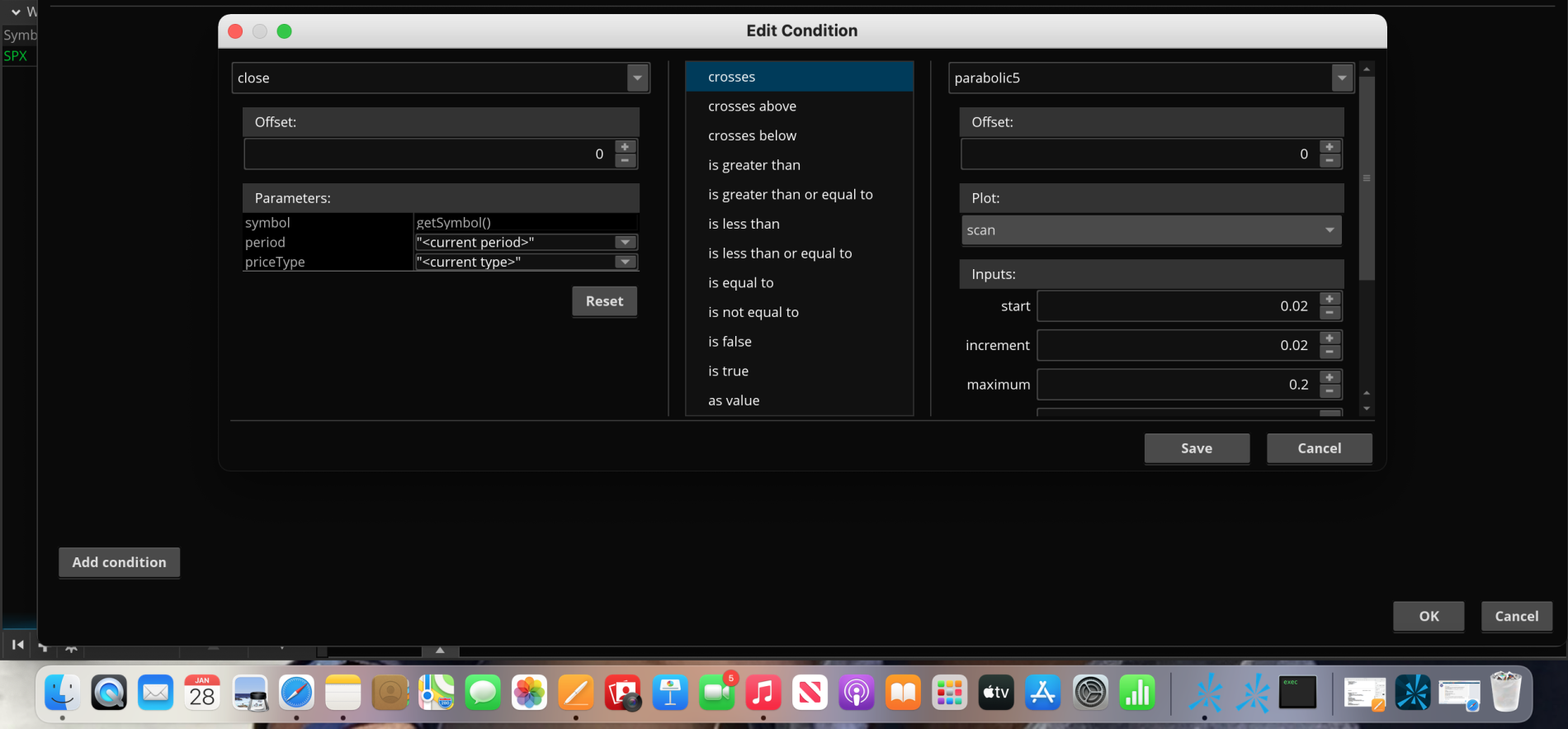Screen dimensions: 1568x729
Task: Open the Podcasts app in dock
Action: point(857,693)
